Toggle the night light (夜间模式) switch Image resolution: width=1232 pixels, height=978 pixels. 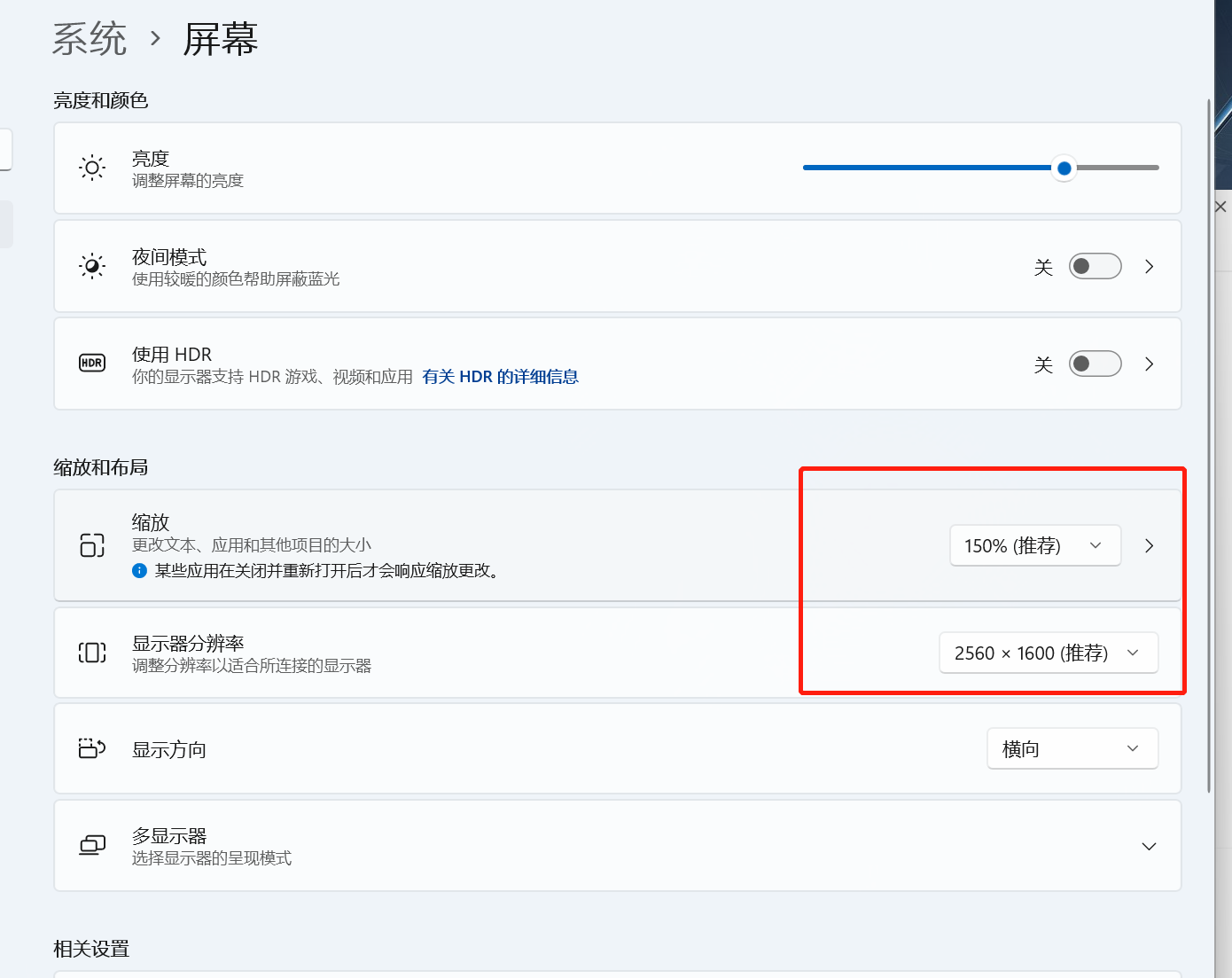coord(1095,266)
